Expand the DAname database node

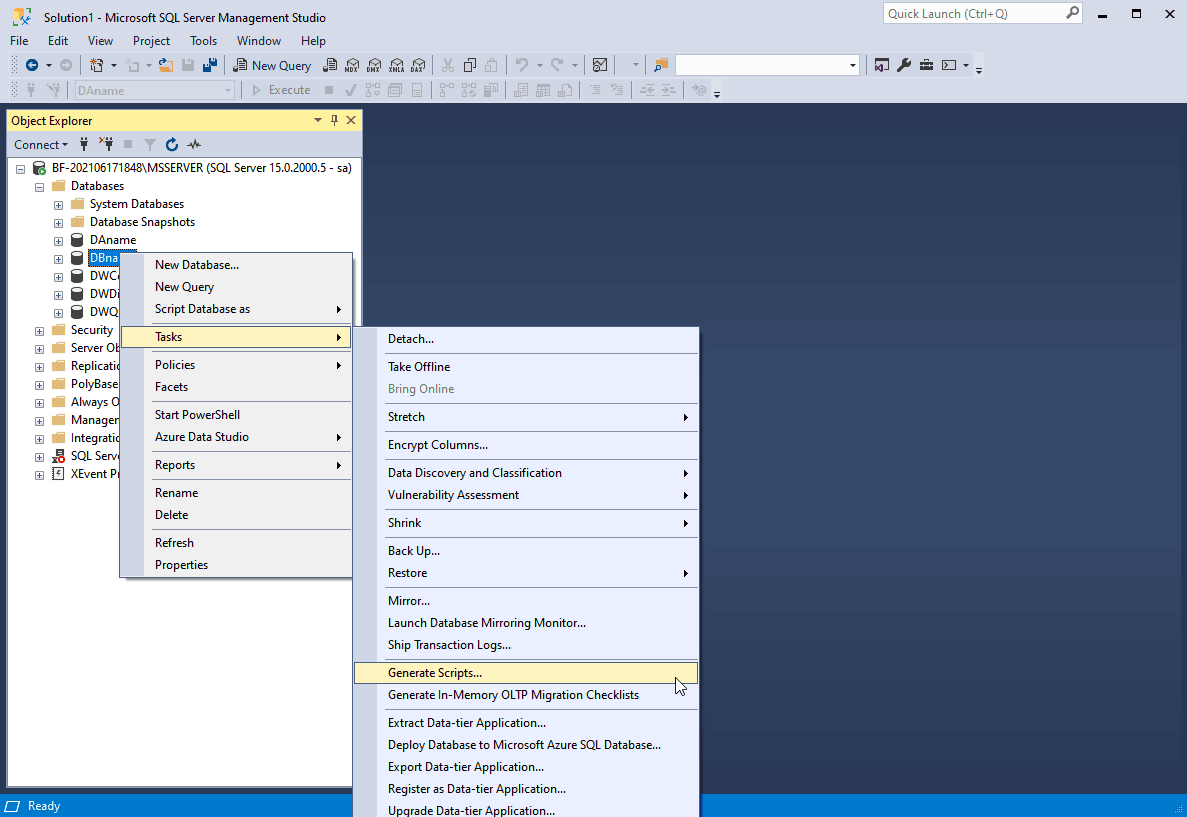pos(58,241)
